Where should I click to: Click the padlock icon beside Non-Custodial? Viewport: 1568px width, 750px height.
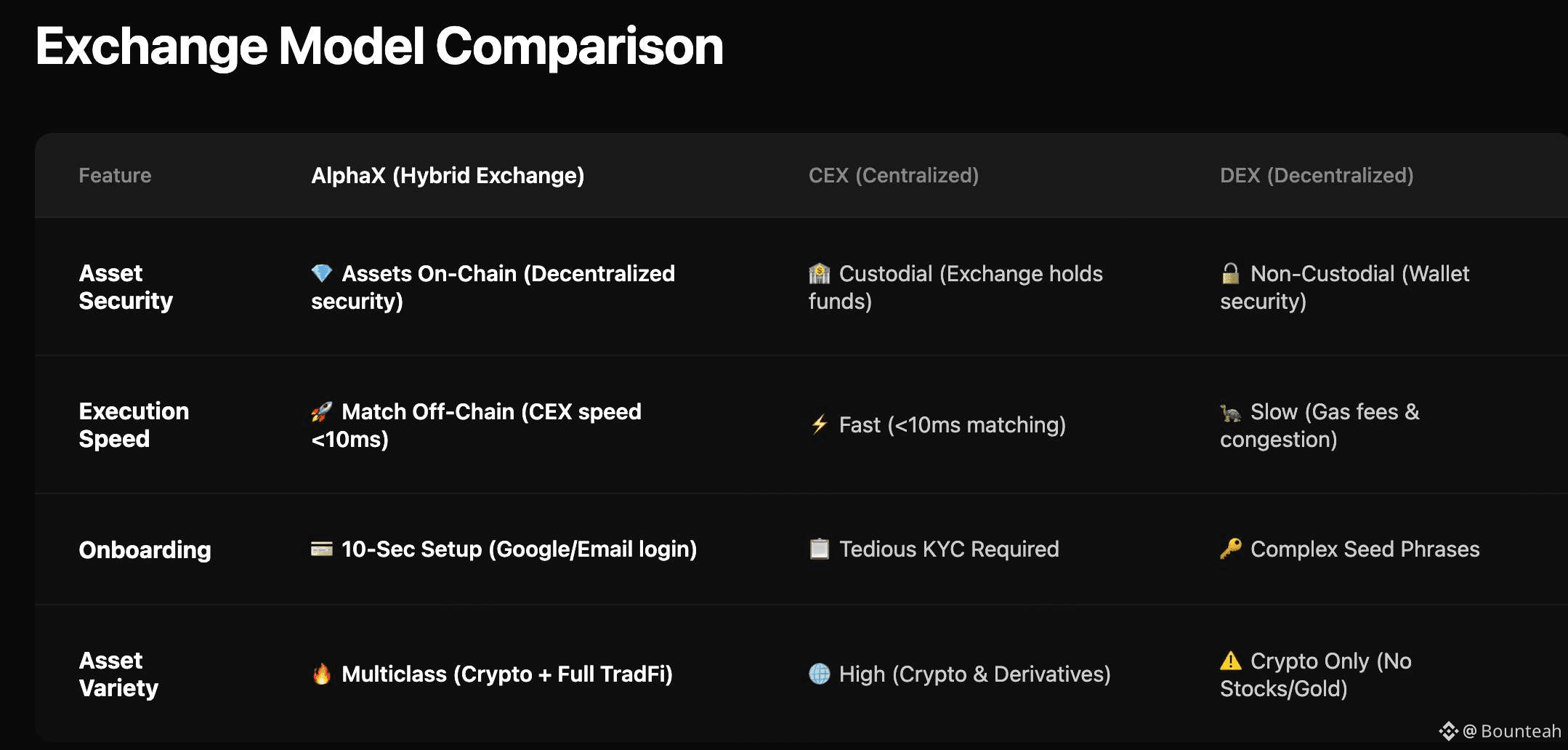[x=1230, y=273]
